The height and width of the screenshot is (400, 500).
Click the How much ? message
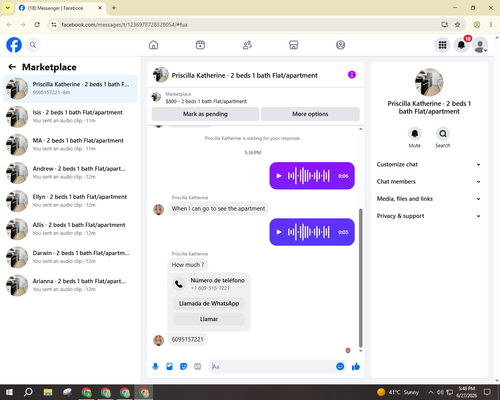click(188, 265)
